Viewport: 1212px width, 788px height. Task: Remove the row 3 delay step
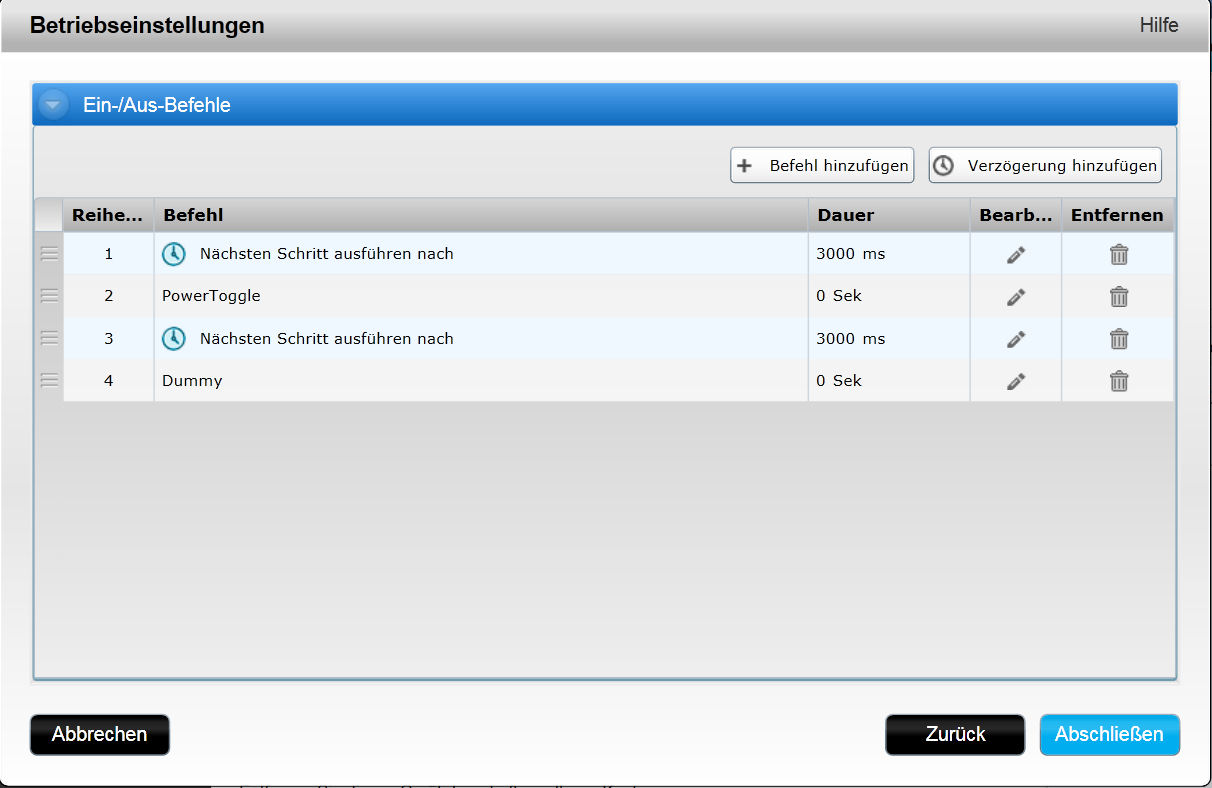pyautogui.click(x=1119, y=339)
